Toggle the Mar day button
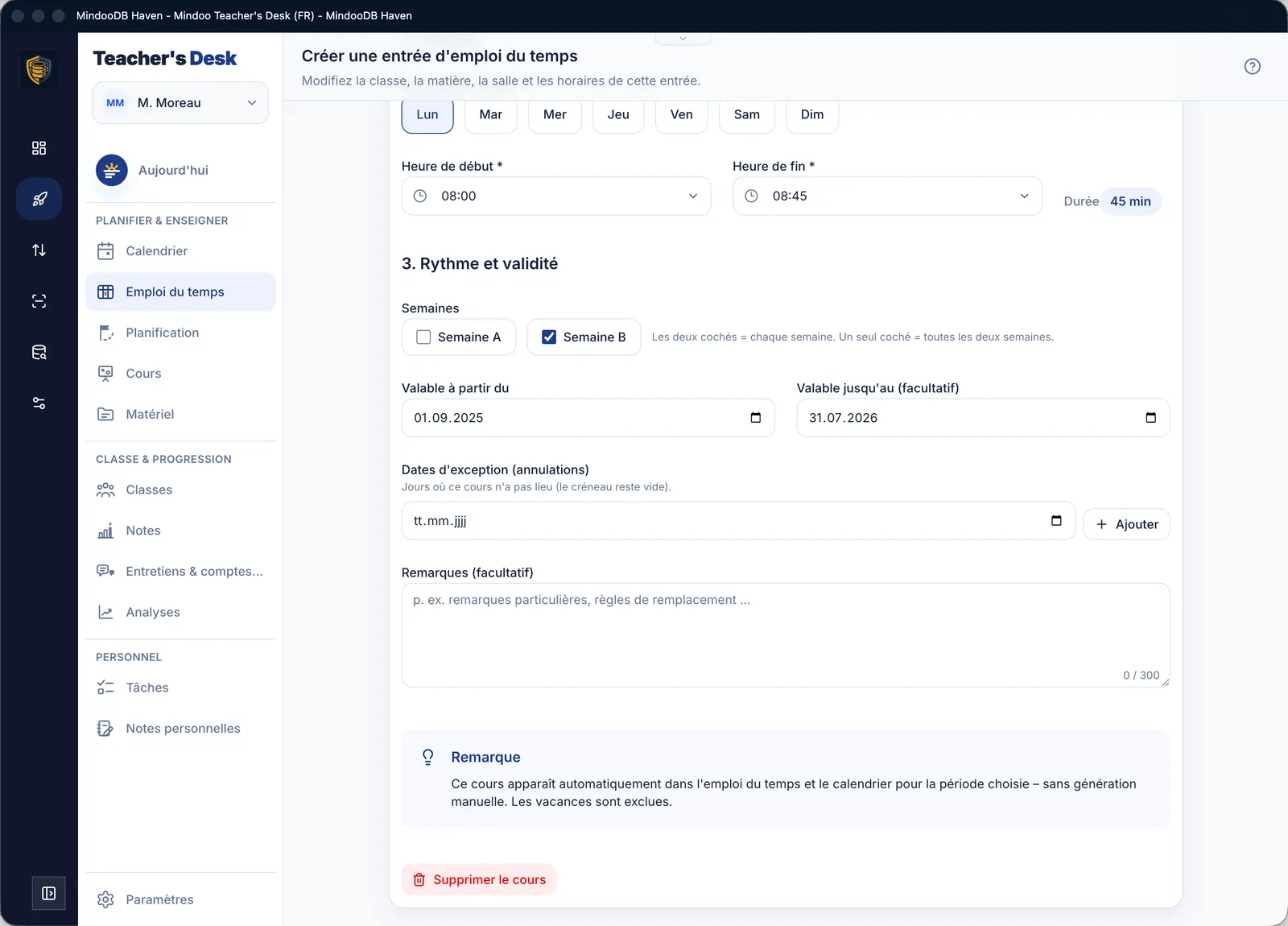 (x=491, y=114)
